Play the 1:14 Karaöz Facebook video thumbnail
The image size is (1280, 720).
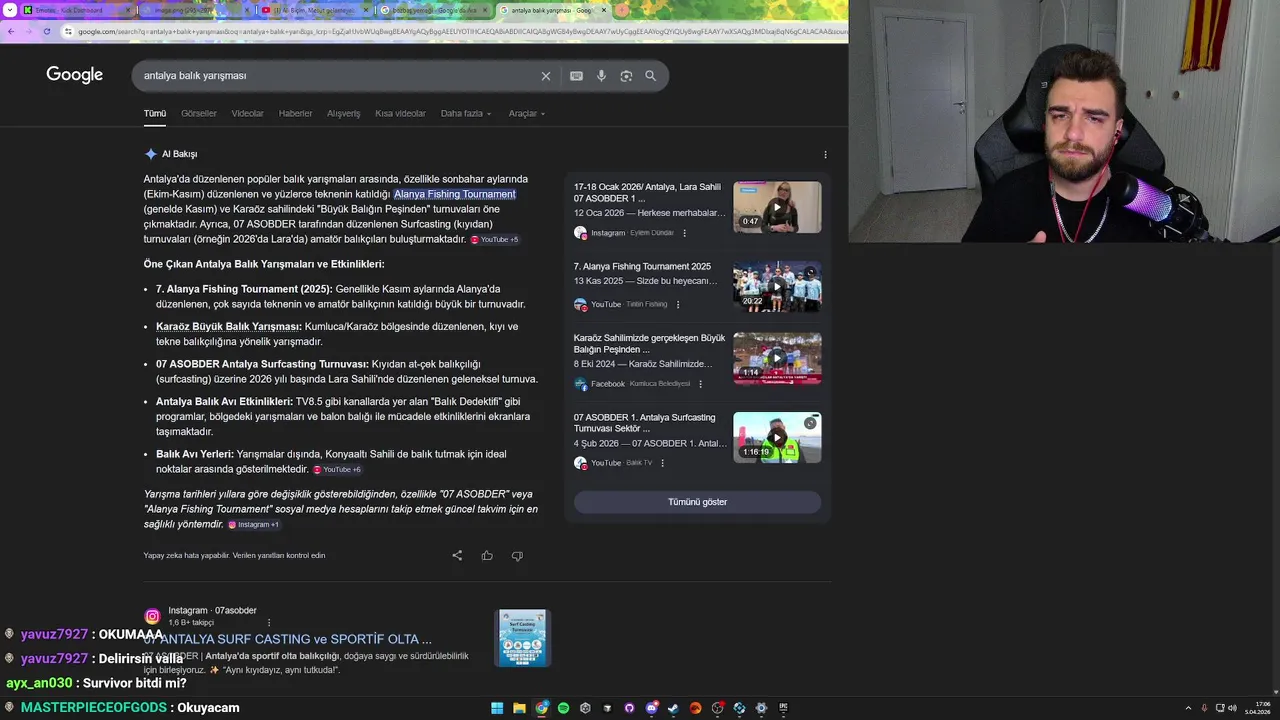777,358
